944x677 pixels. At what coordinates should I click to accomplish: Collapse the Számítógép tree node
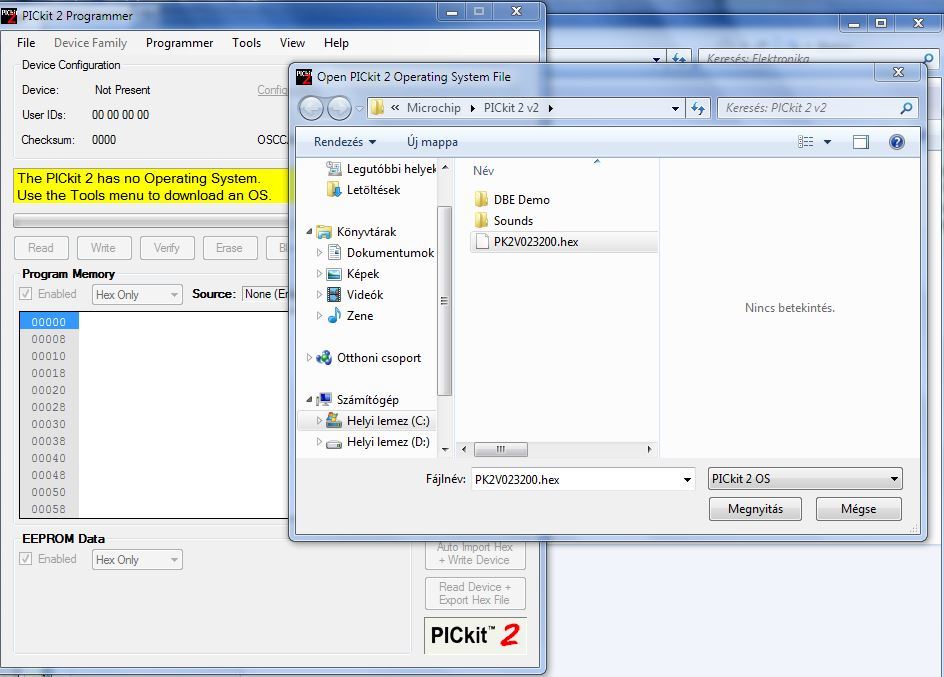(x=309, y=400)
